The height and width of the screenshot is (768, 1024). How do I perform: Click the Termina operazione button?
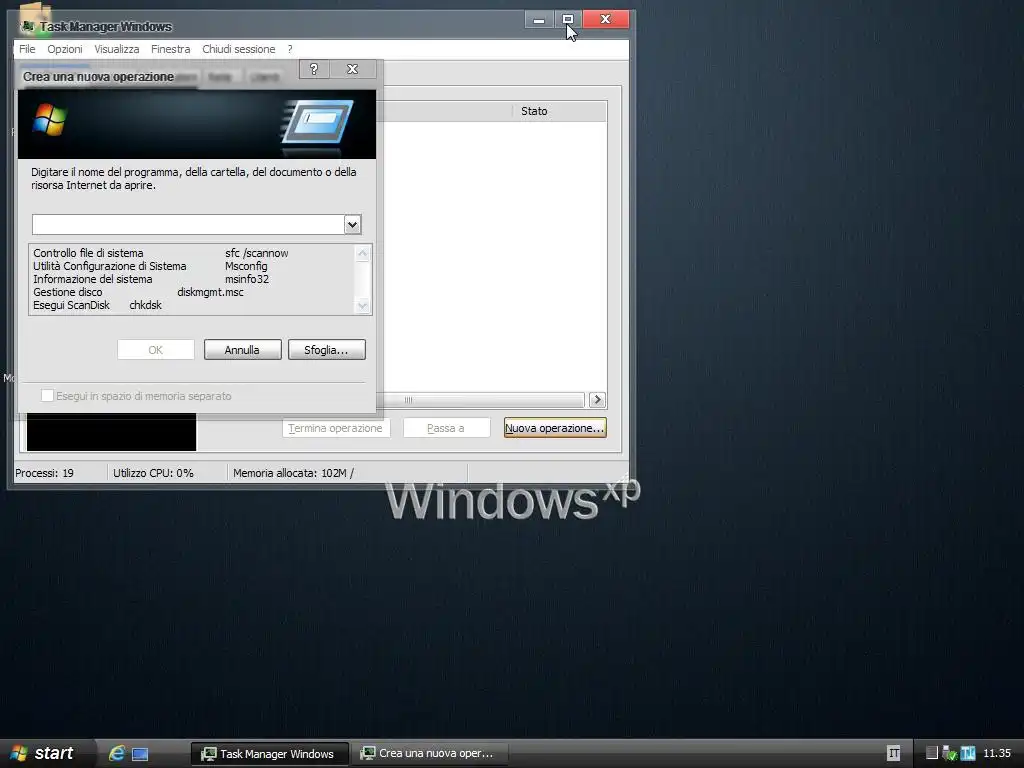tap(336, 428)
